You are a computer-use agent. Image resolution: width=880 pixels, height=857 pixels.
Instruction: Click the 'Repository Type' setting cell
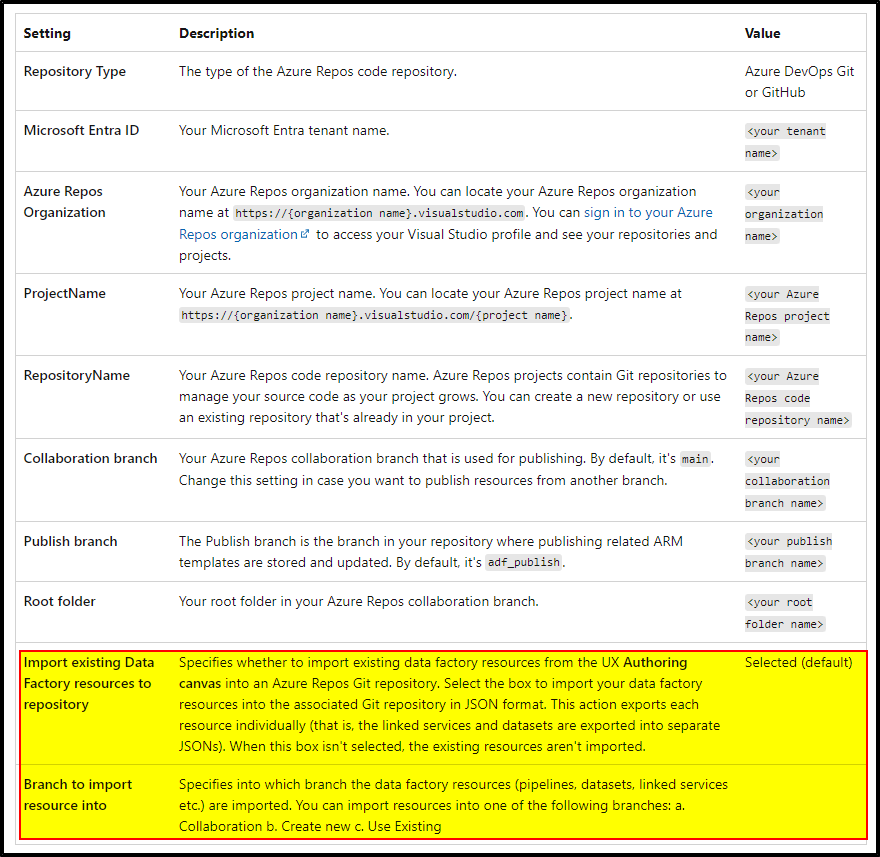[x=75, y=72]
